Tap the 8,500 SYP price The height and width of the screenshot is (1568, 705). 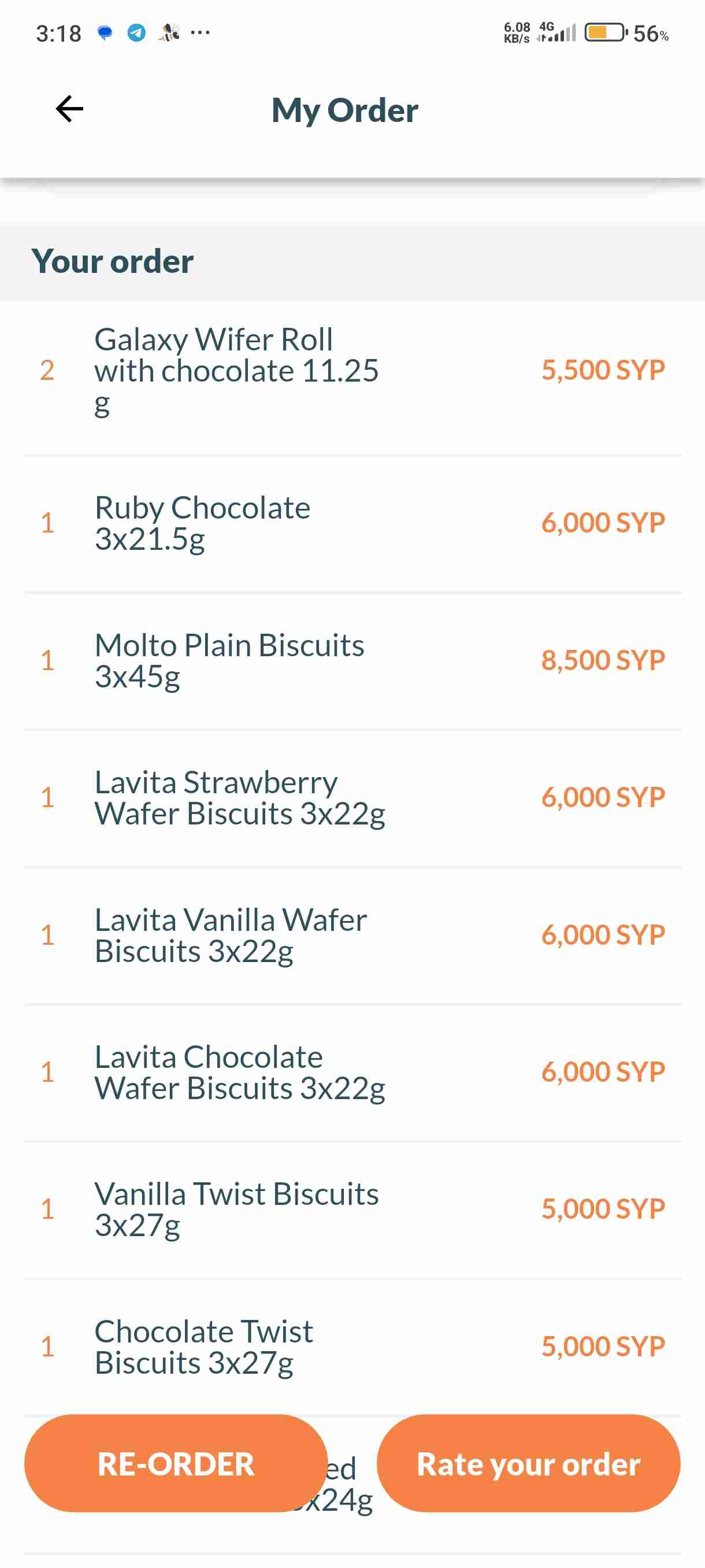click(603, 660)
